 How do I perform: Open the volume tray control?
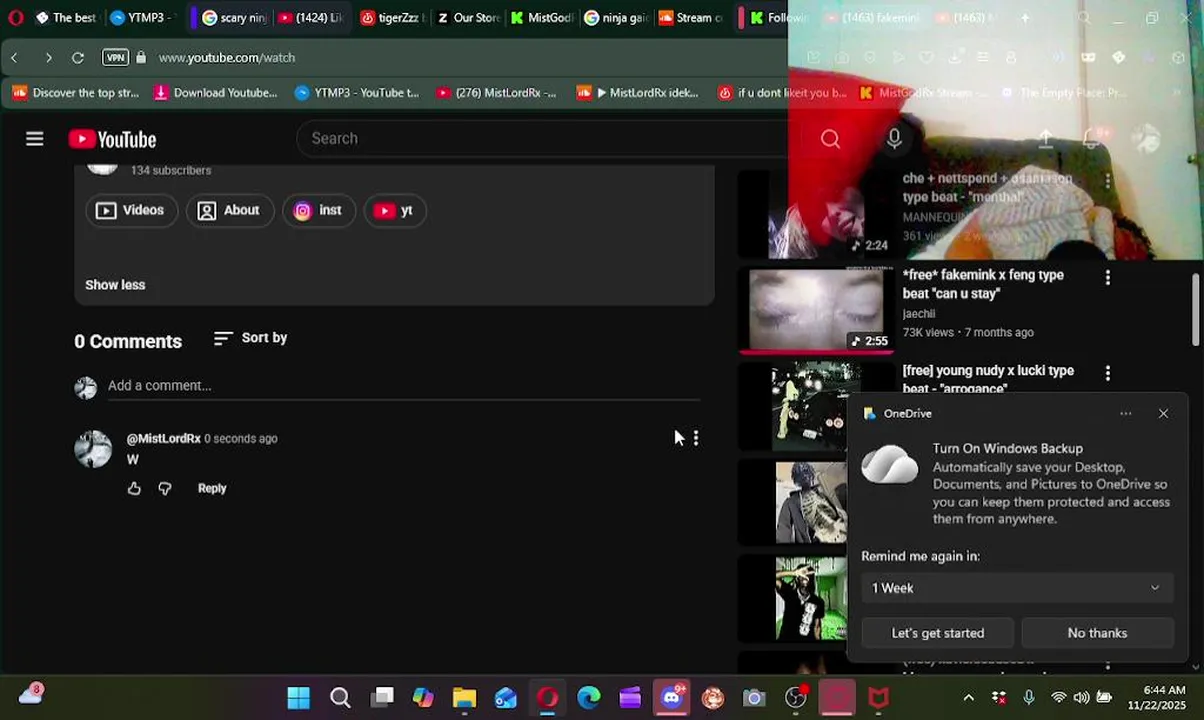[x=1081, y=698]
